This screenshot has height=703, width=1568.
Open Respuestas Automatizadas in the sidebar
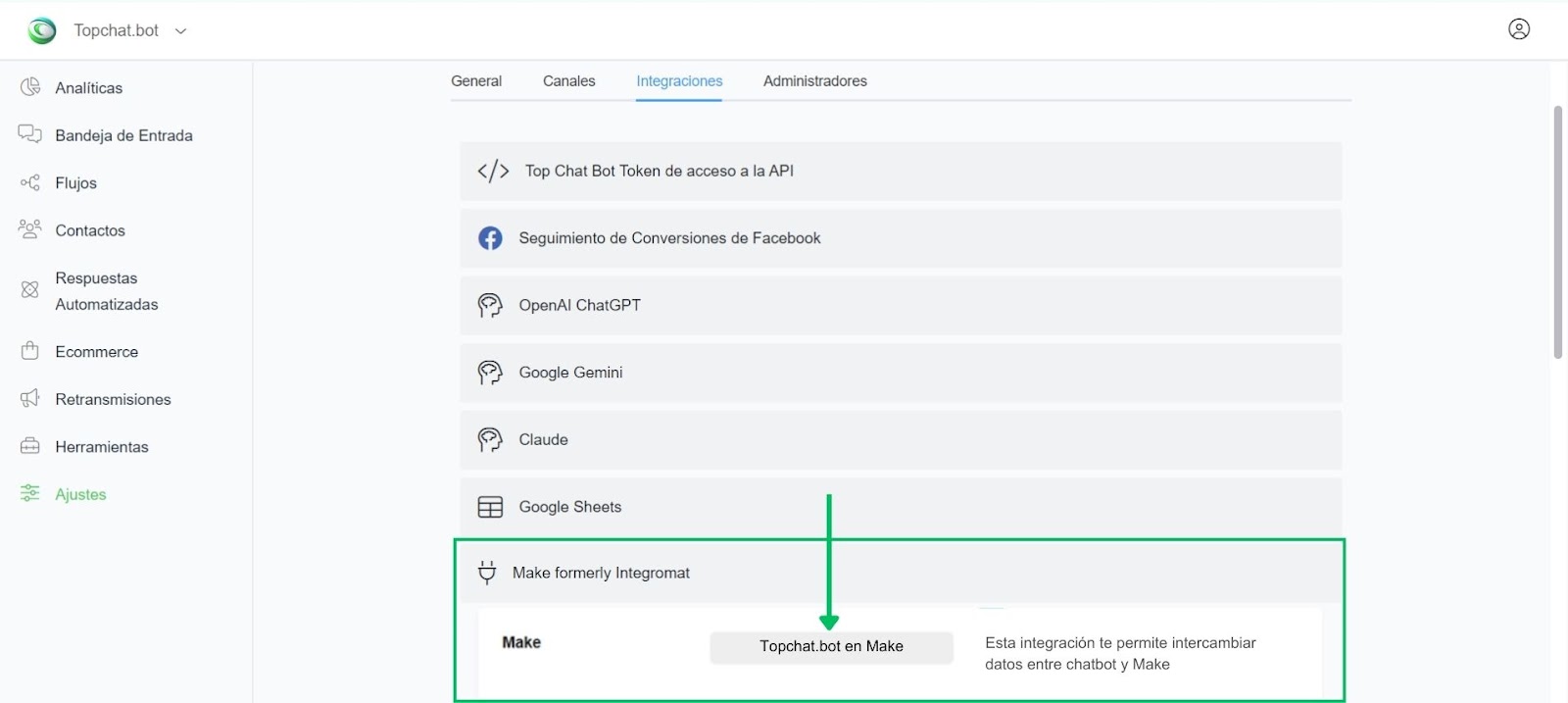point(107,291)
